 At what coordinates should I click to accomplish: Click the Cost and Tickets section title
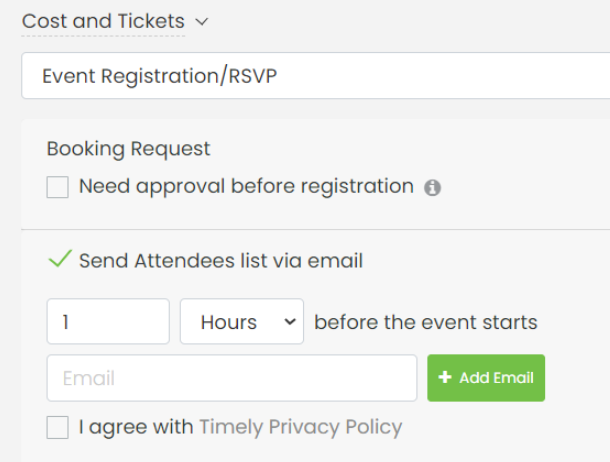[x=103, y=21]
